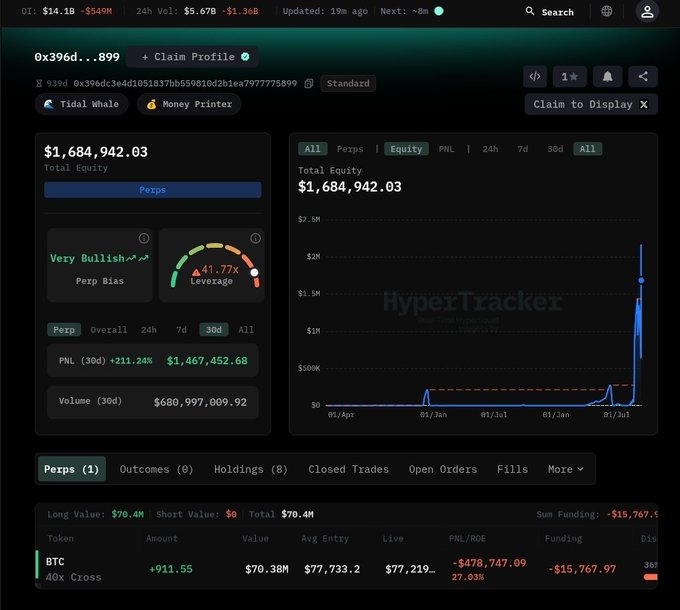Screen dimensions: 680x610
Task: Switch chart to PNL view
Action: (446, 149)
